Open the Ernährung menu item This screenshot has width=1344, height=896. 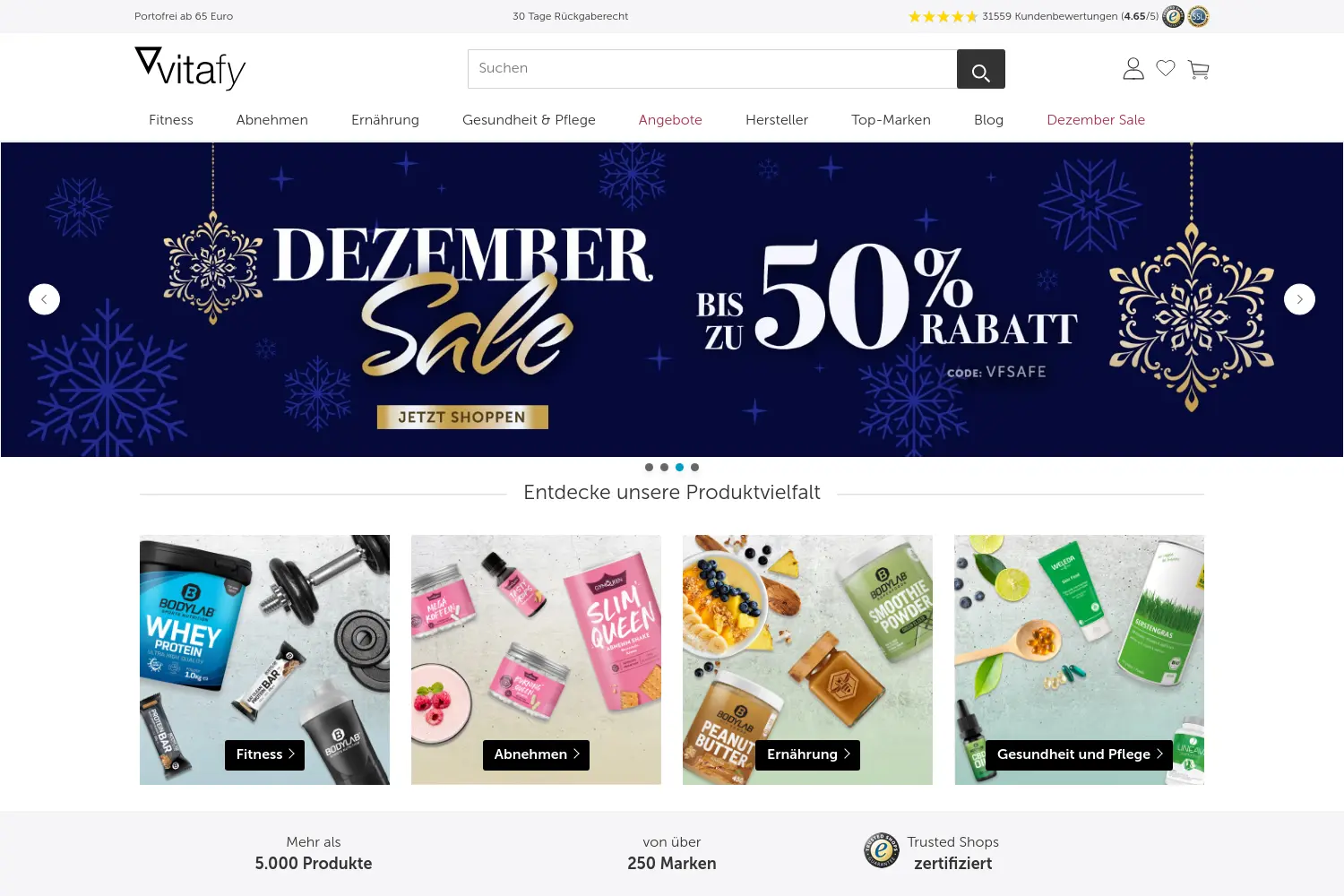(x=385, y=120)
